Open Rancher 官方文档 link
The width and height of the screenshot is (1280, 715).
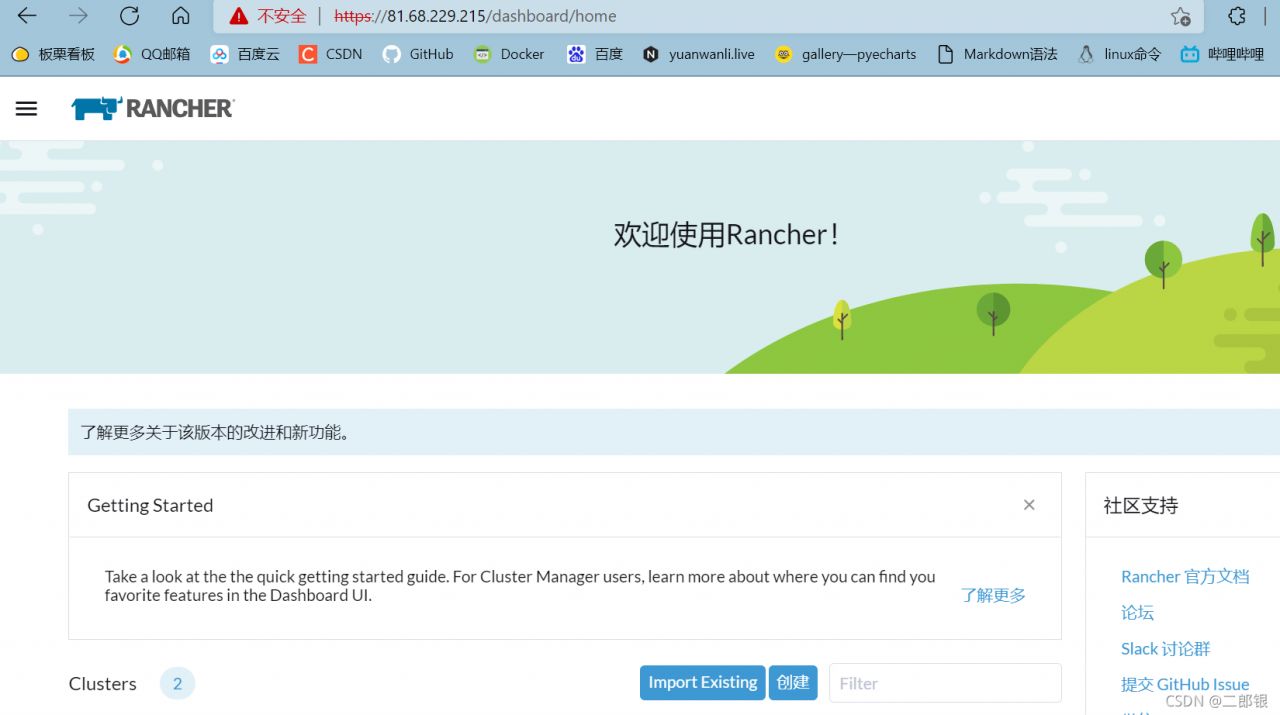tap(1185, 577)
